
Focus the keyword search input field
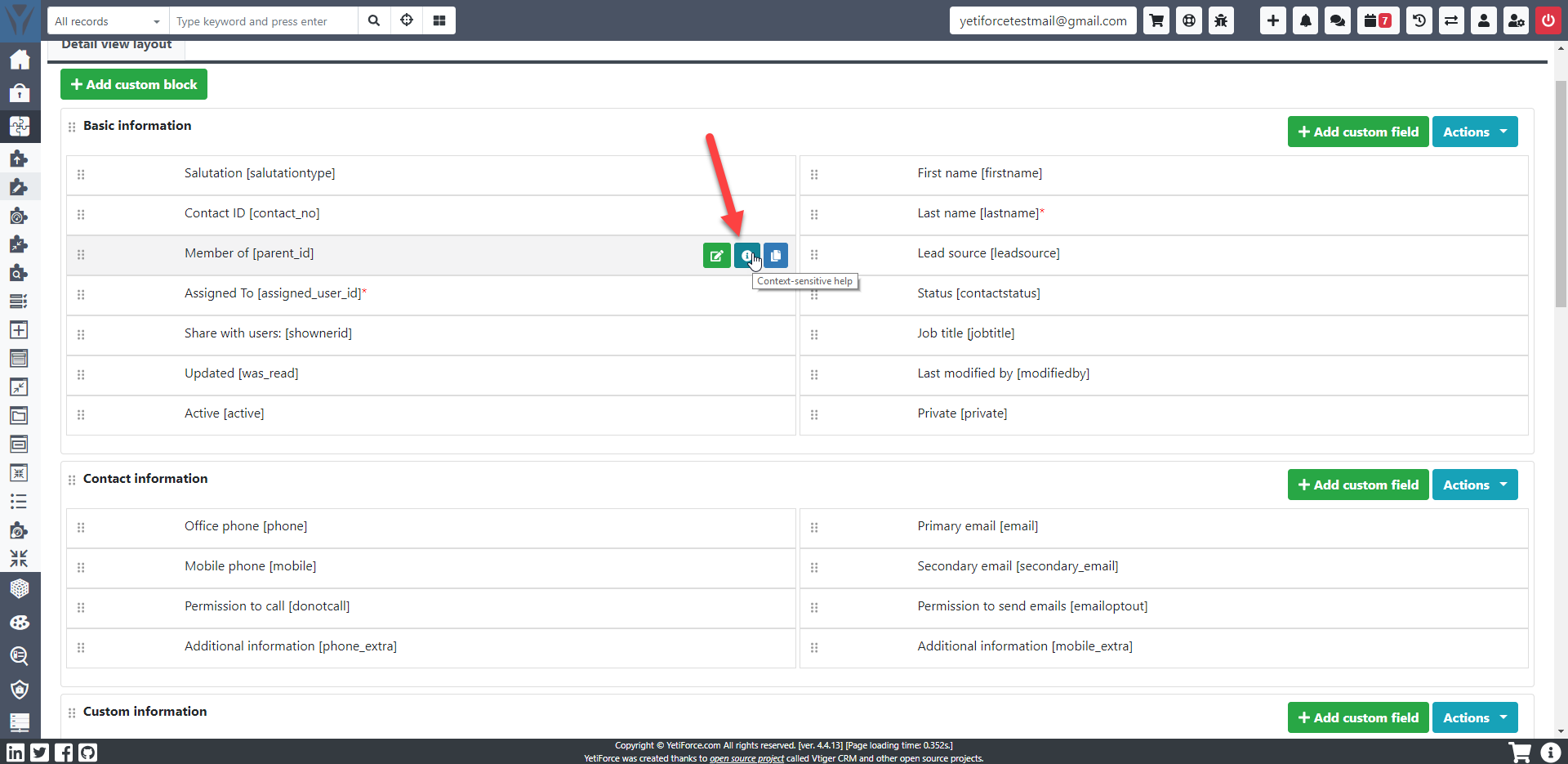tap(263, 20)
